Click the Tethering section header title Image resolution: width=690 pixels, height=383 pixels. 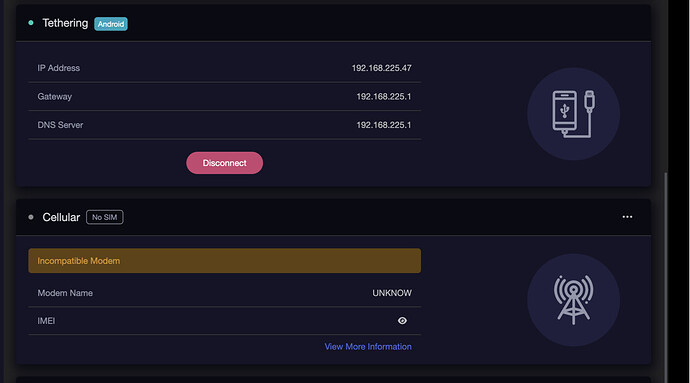pyautogui.click(x=65, y=23)
